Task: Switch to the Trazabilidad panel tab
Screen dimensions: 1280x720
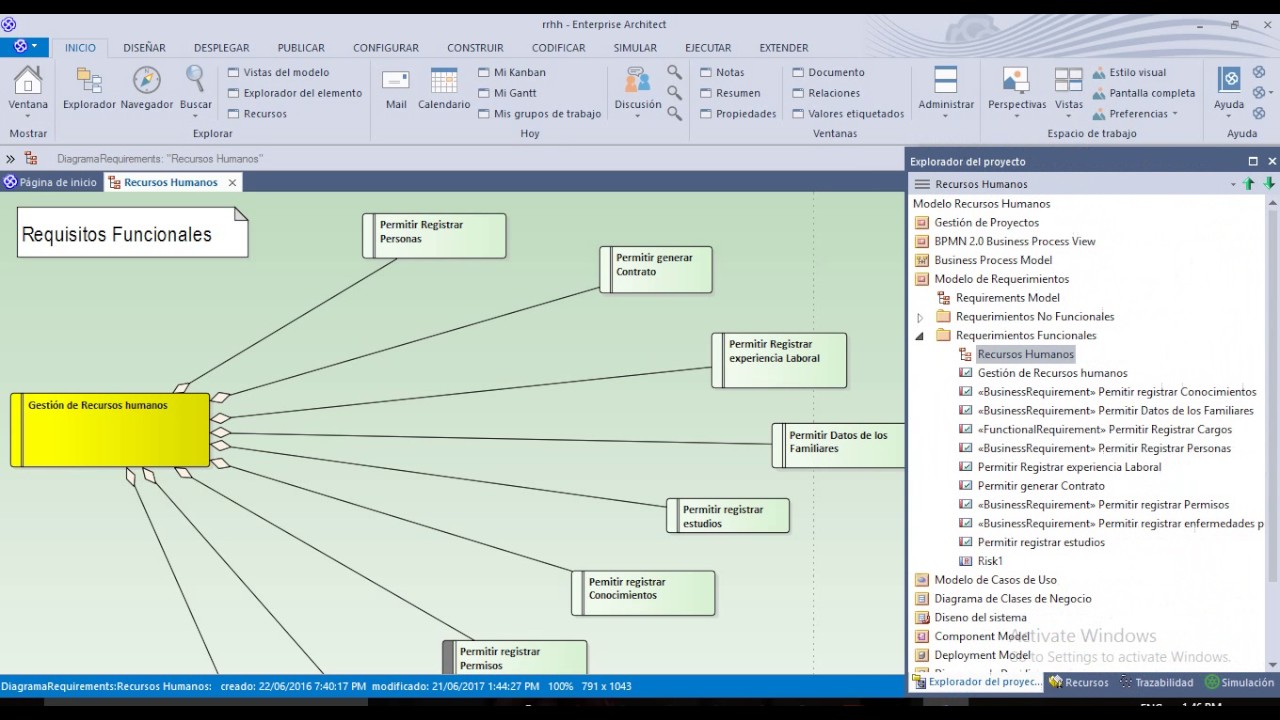Action: (x=1157, y=683)
